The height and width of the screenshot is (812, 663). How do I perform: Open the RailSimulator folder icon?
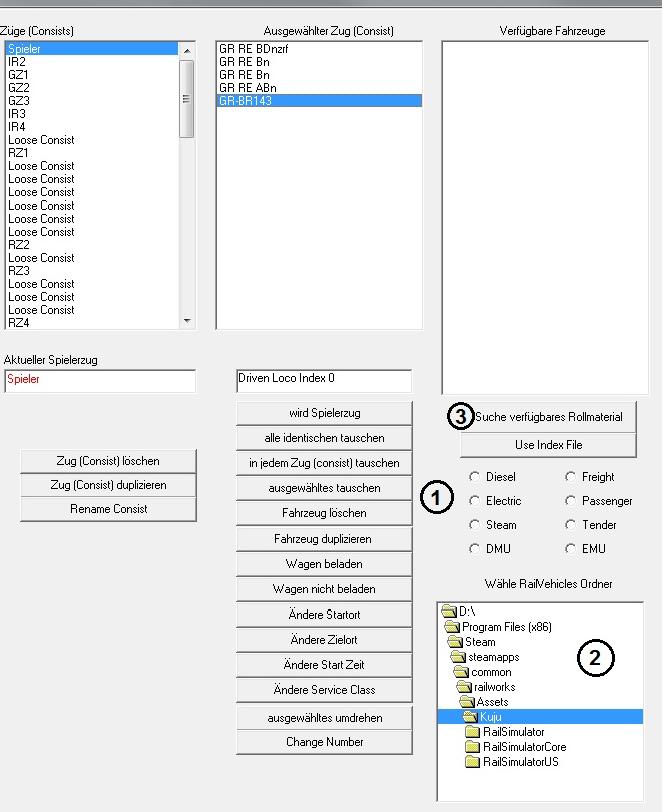click(472, 732)
